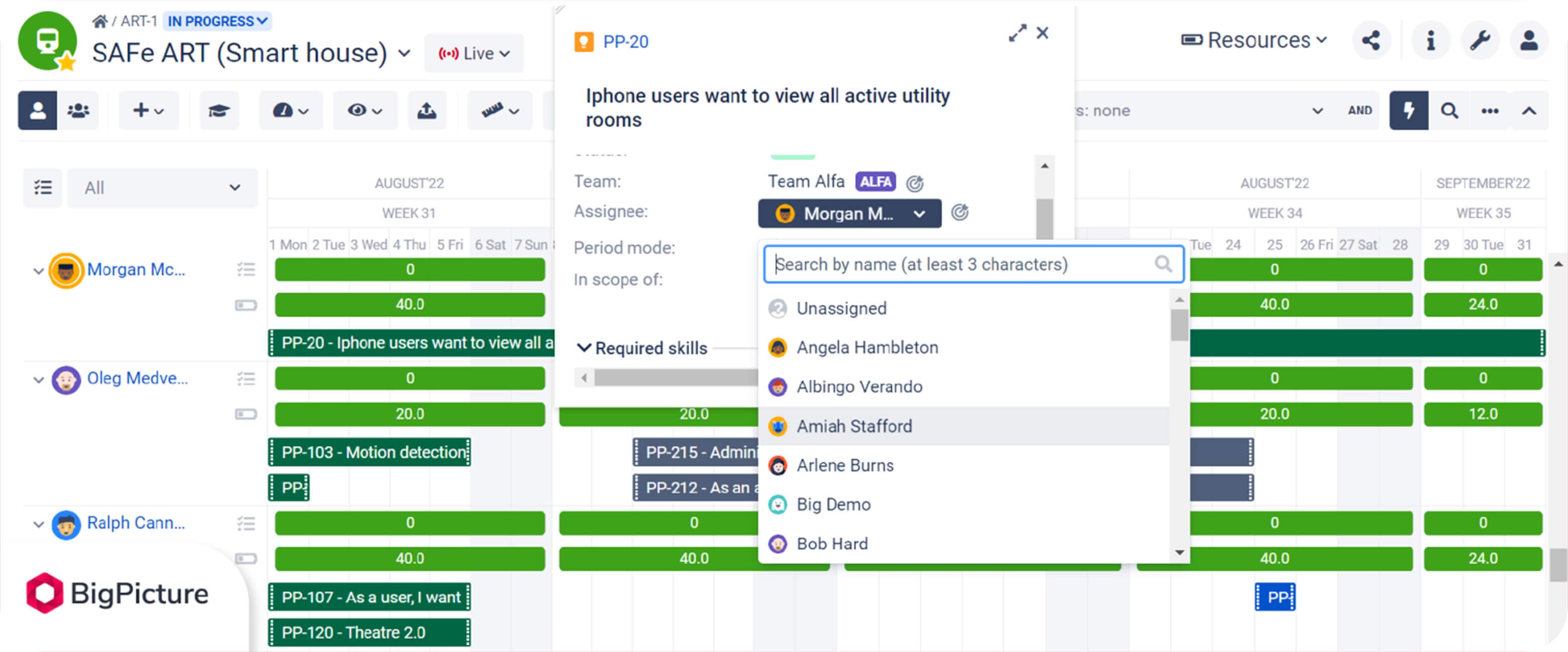This screenshot has height=652, width=1568.
Task: Click the assignee list scroll-down arrow
Action: click(1179, 553)
